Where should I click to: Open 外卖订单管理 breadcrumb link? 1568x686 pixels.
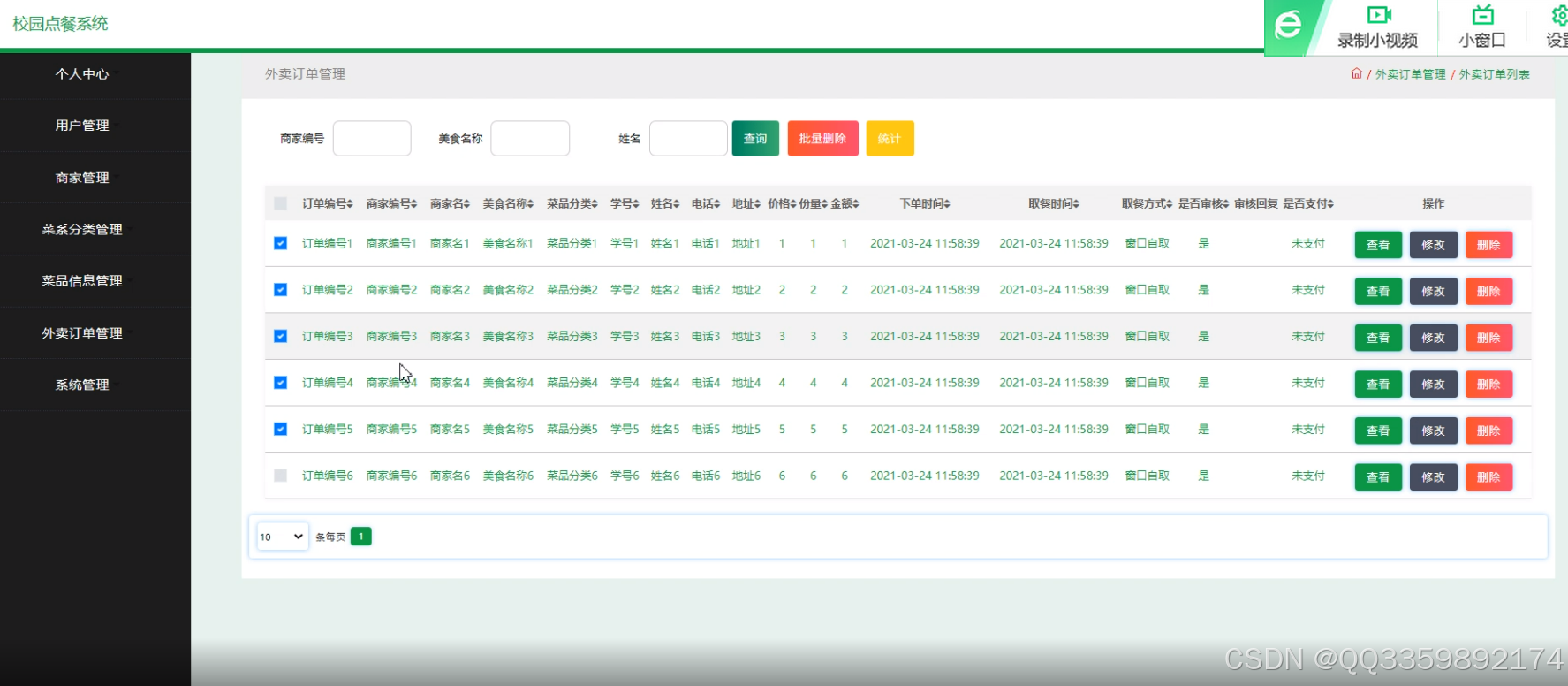click(1411, 74)
